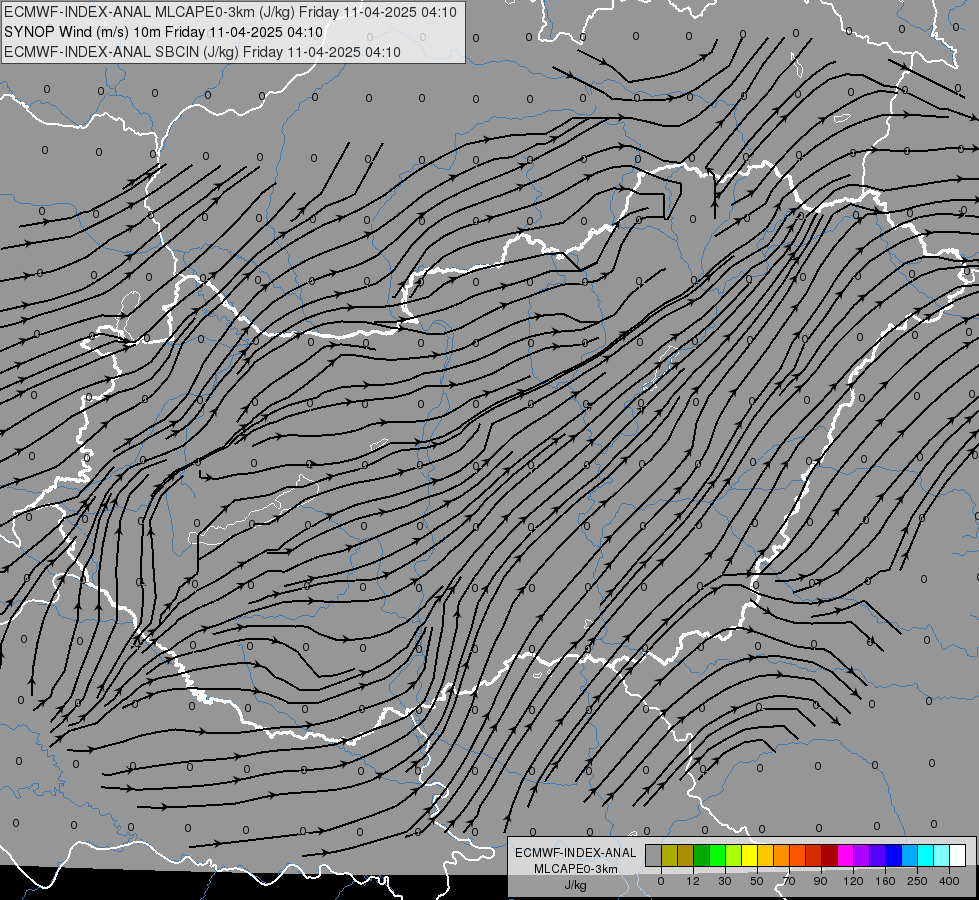Click the bright green legend swatch
979x900 pixels.
(x=717, y=855)
